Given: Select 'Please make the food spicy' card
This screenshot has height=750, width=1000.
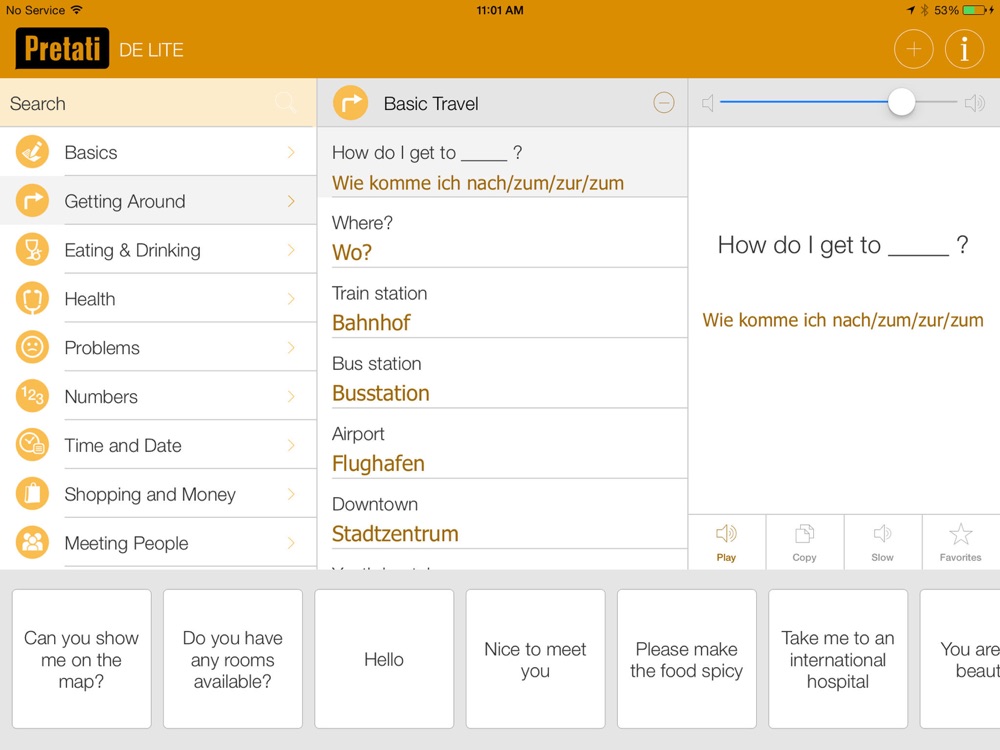Looking at the screenshot, I should tap(687, 659).
